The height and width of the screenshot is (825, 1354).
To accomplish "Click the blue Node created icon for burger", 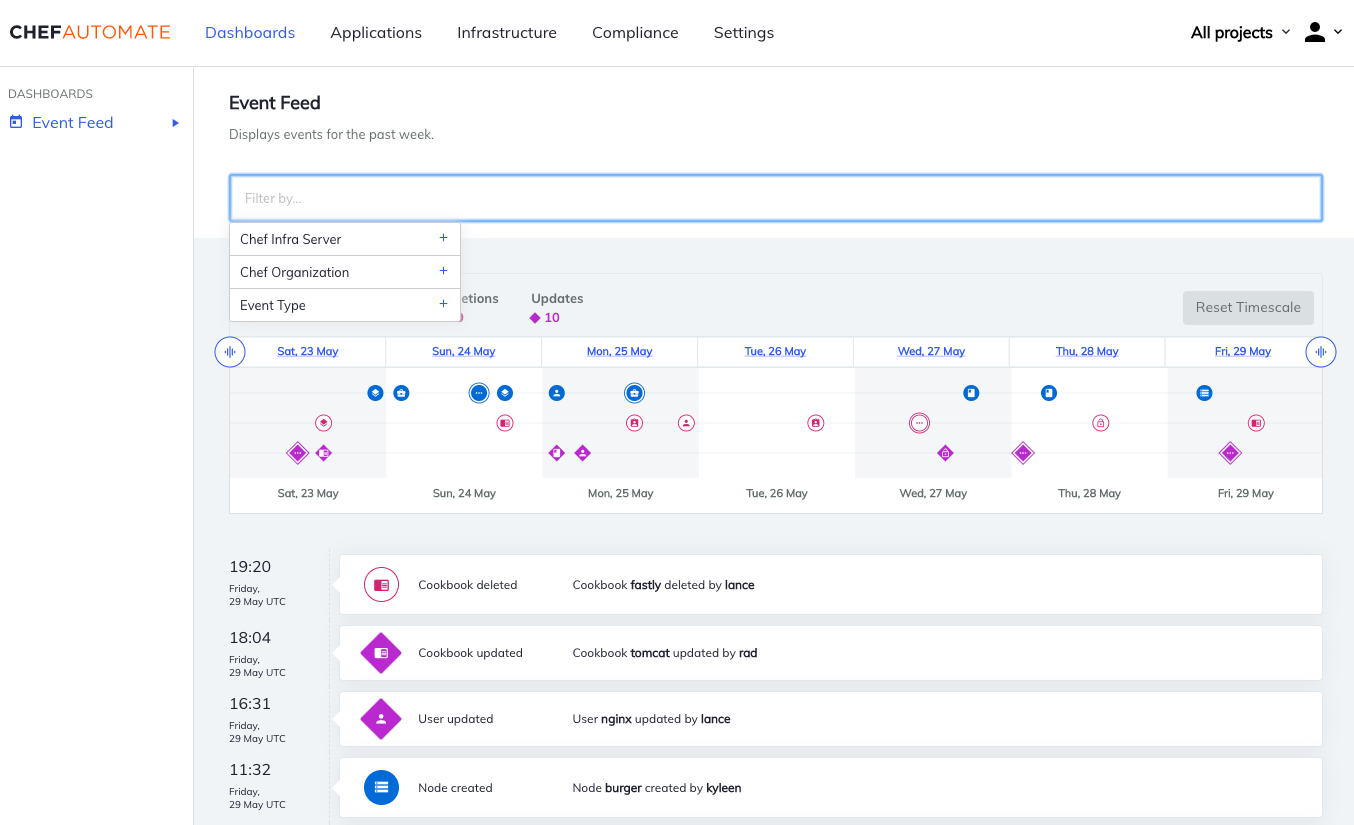I will pyautogui.click(x=381, y=787).
